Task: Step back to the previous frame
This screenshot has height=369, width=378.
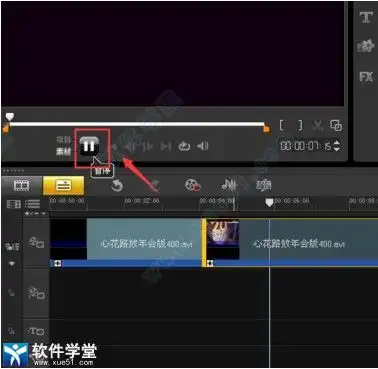Action: pos(130,146)
